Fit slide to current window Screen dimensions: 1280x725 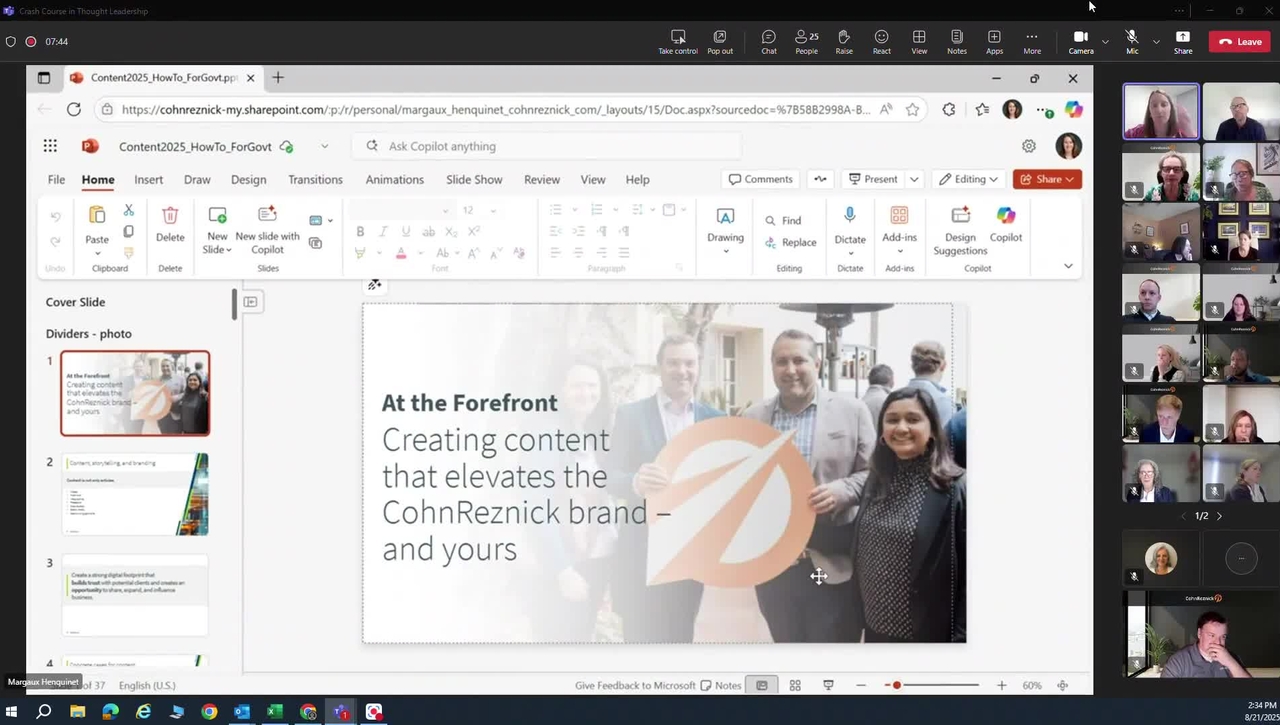tap(1062, 685)
